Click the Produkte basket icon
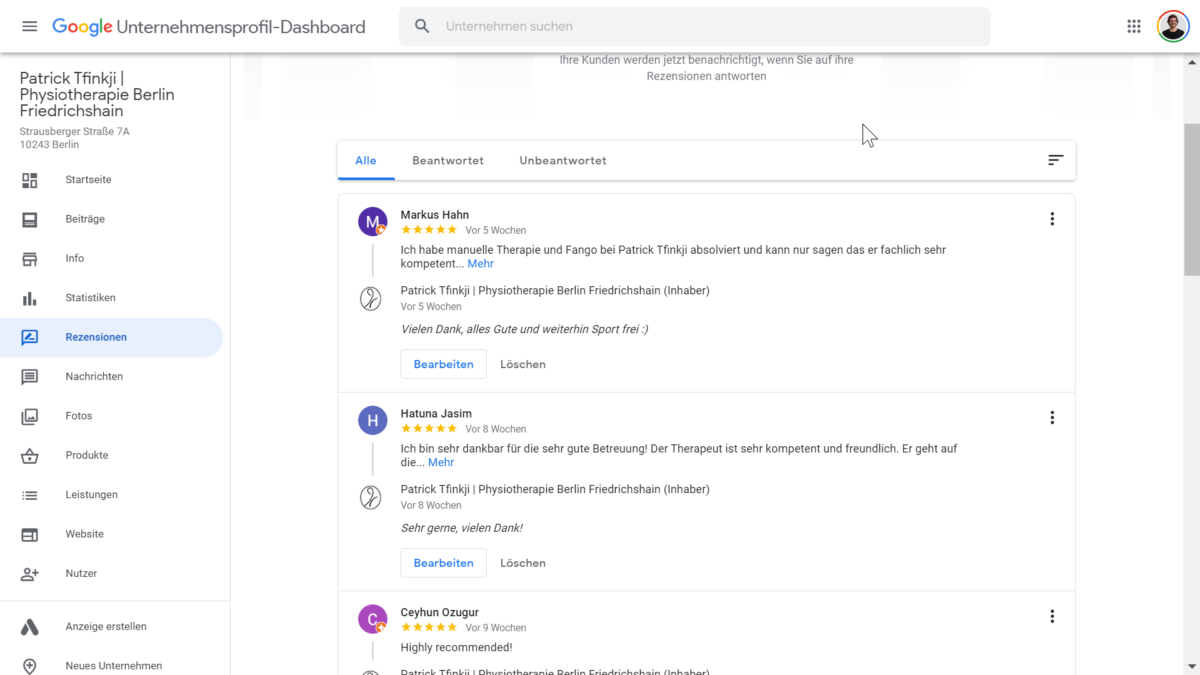Viewport: 1200px width, 675px height. 30,456
